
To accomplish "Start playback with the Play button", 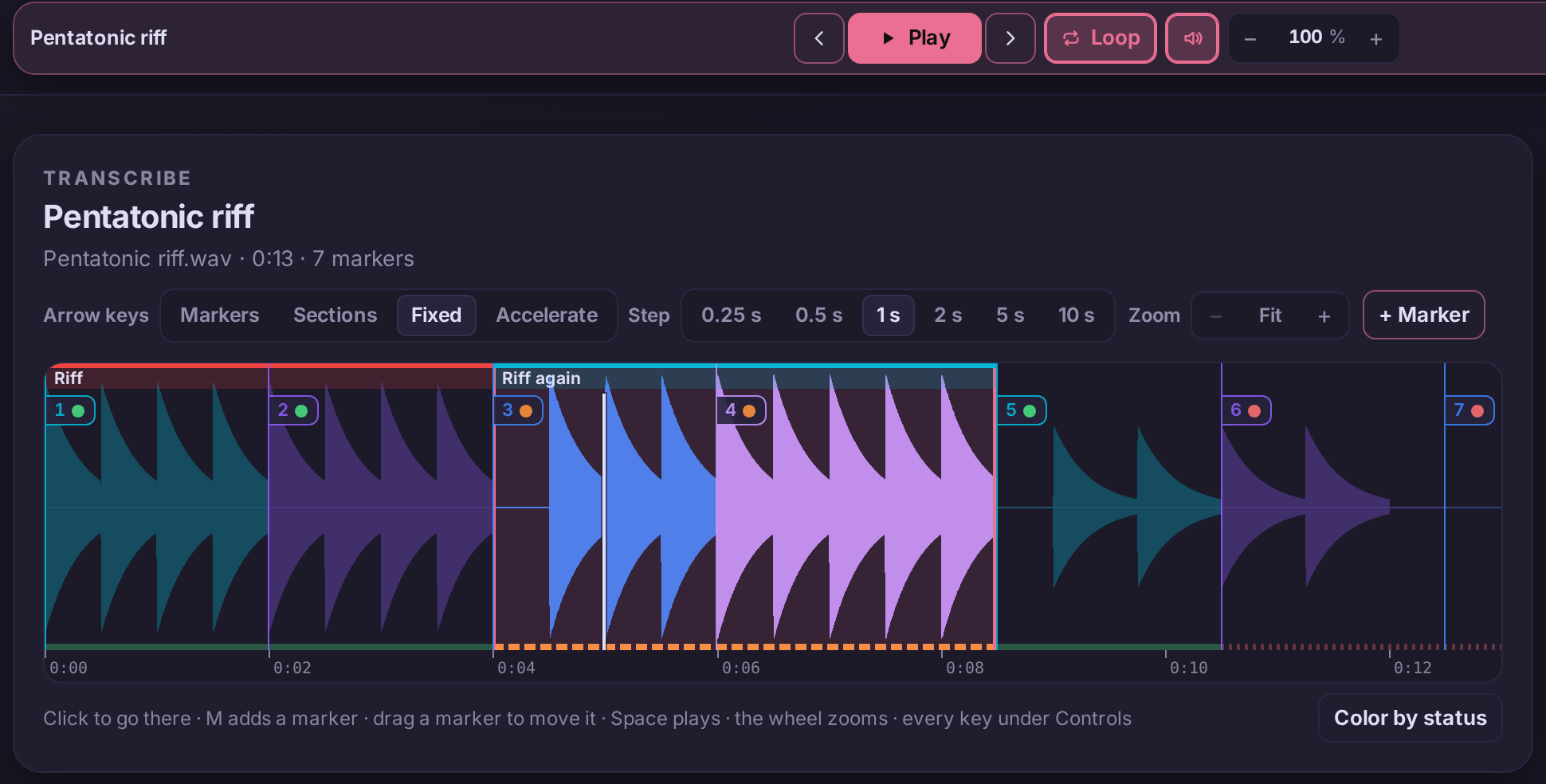I will [914, 38].
